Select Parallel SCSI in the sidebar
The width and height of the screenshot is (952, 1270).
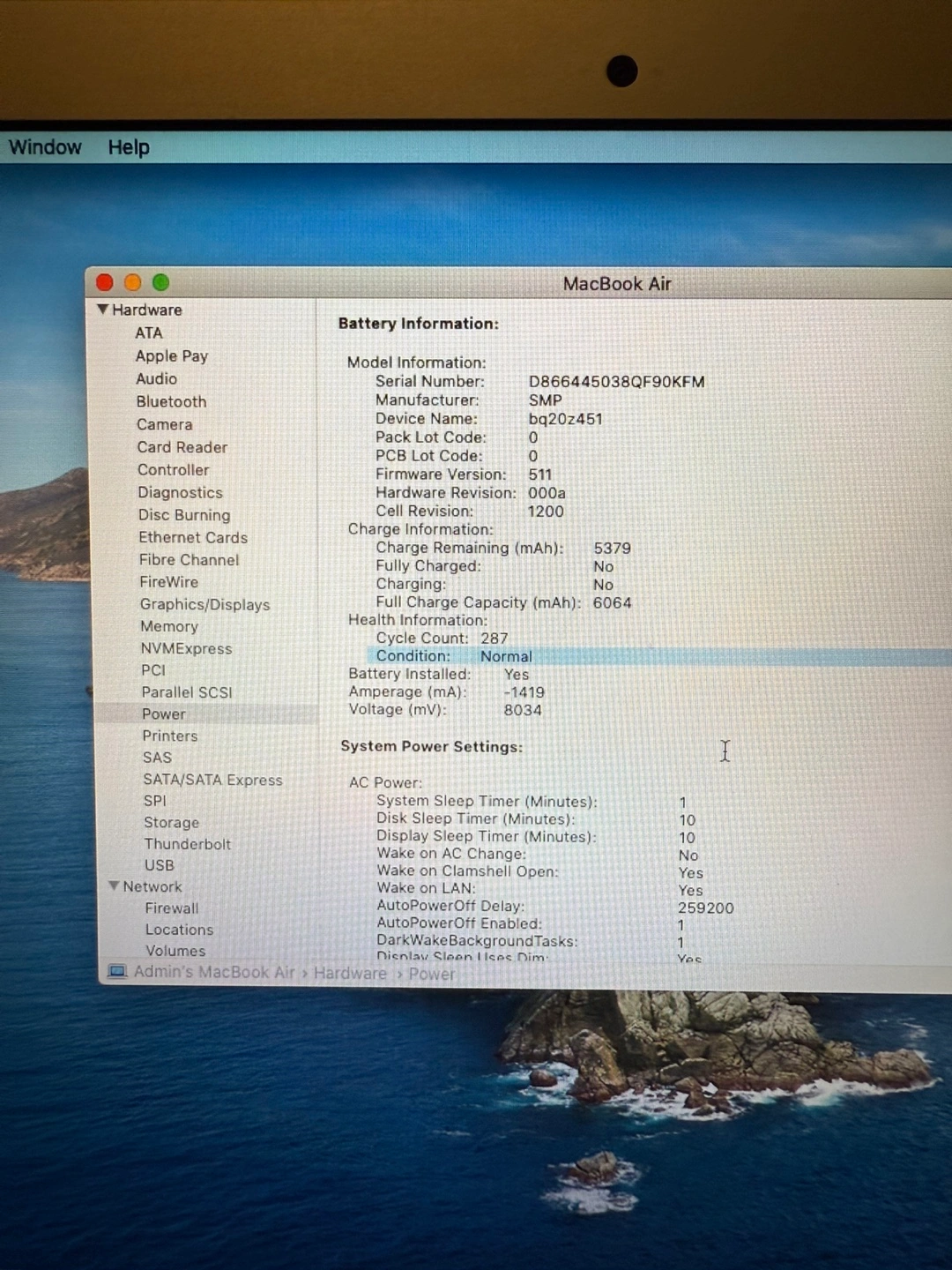pos(187,692)
